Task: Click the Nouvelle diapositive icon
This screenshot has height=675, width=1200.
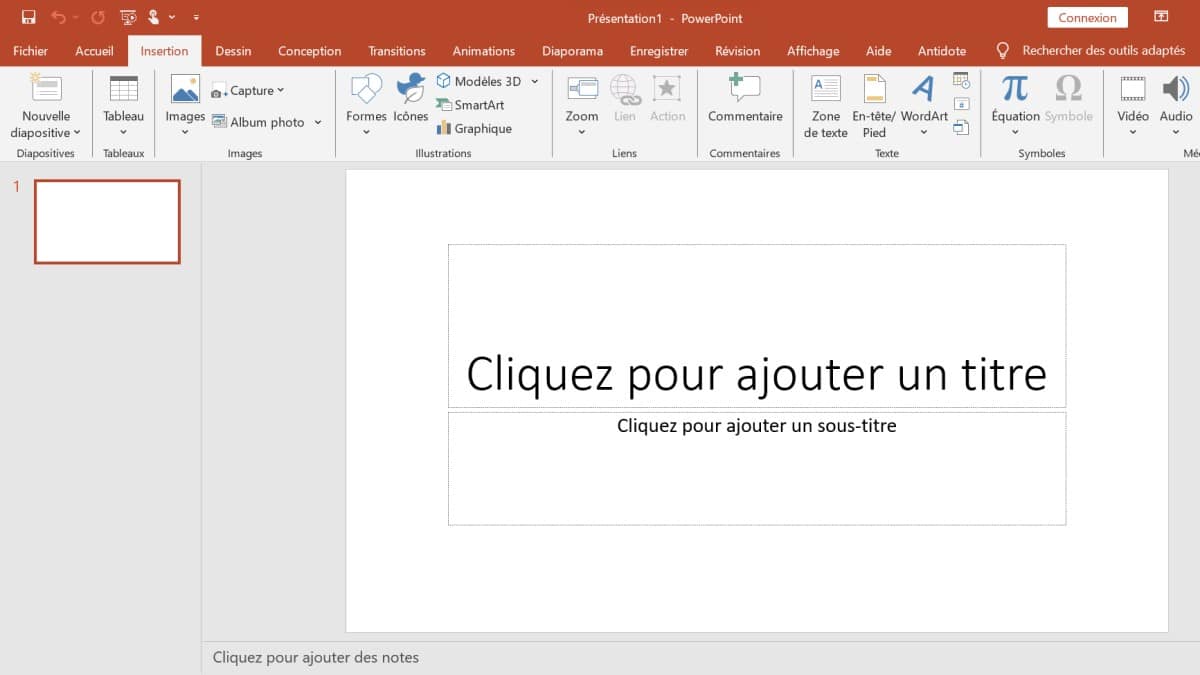Action: click(x=46, y=90)
